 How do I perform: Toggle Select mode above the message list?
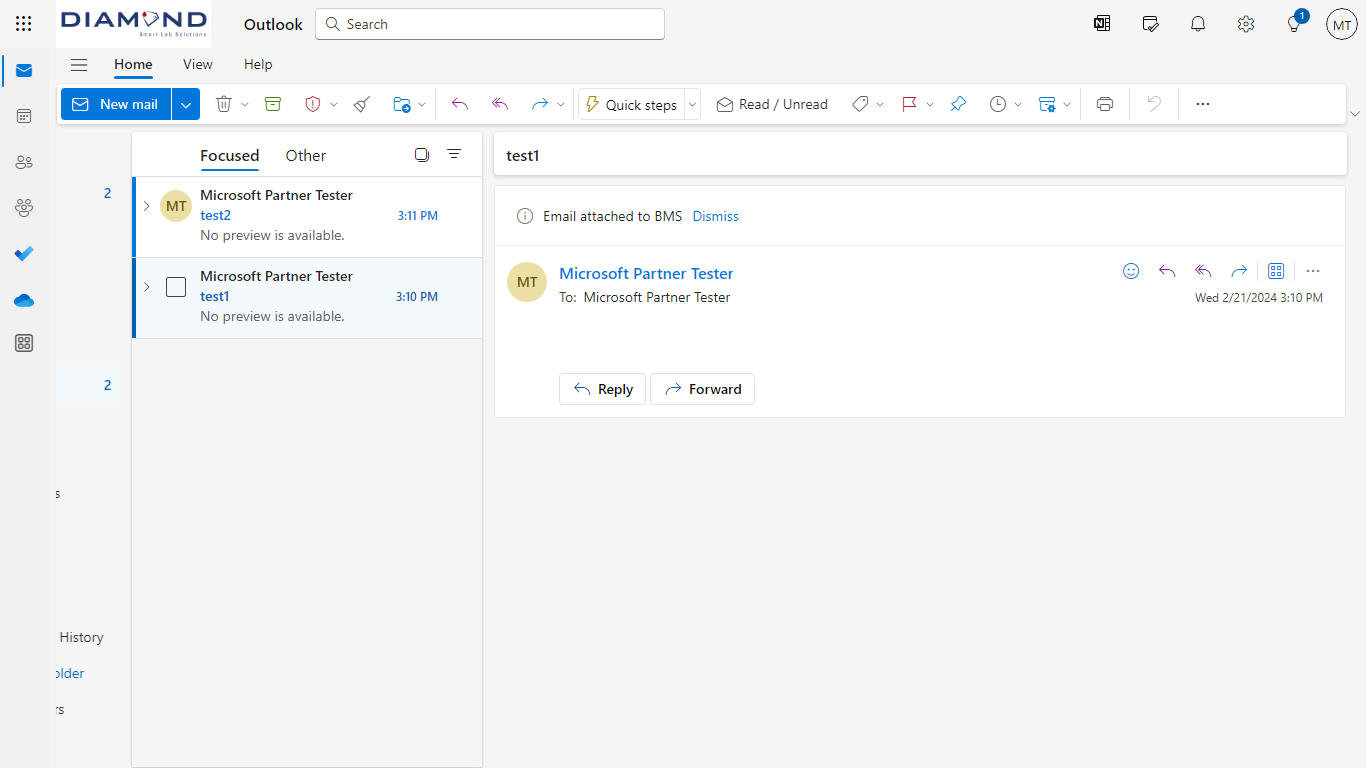coord(421,154)
